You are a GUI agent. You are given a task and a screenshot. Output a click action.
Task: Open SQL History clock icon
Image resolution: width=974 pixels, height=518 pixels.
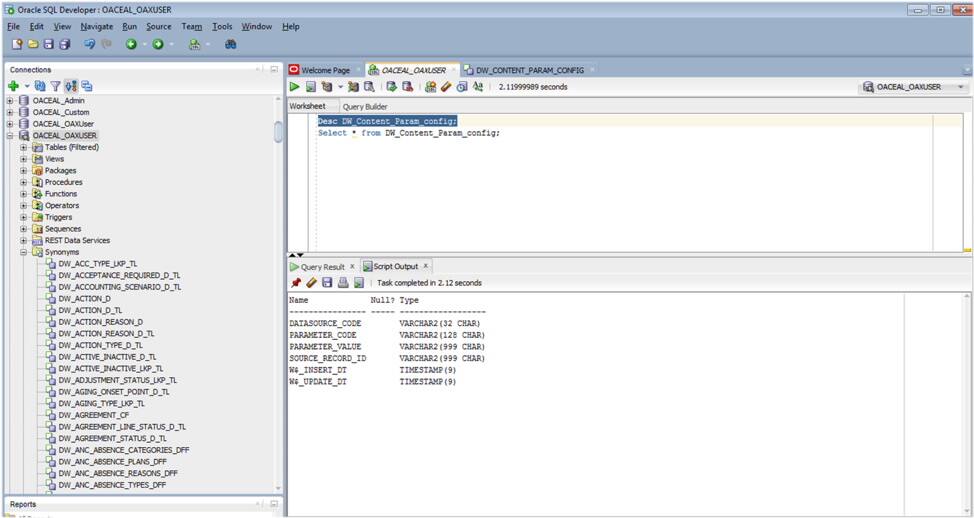462,87
